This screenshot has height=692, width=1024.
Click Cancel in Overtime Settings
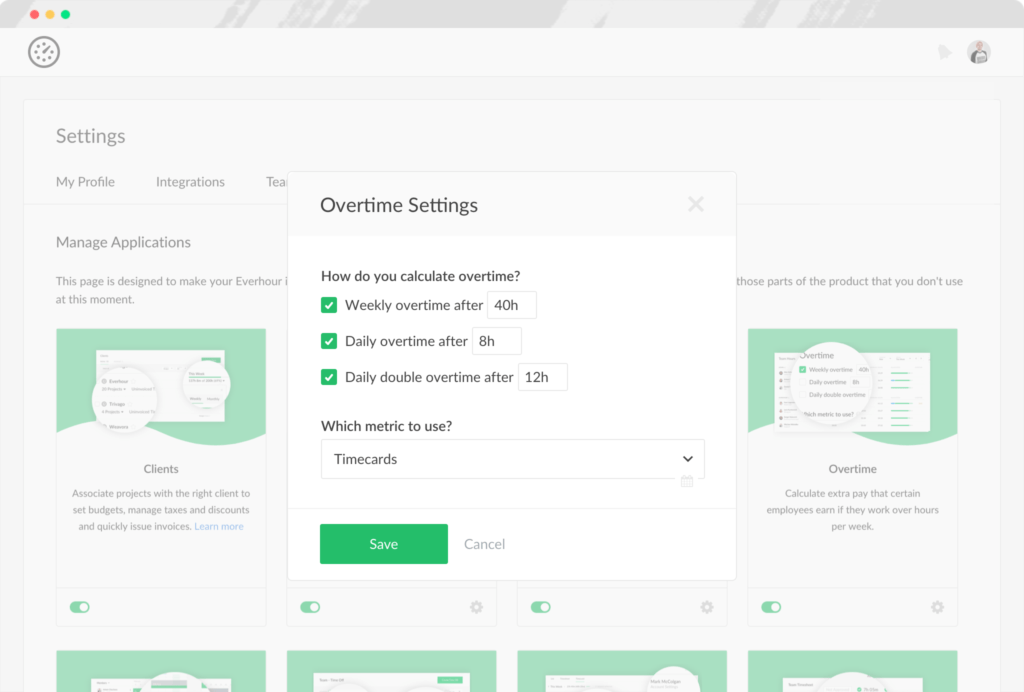[x=484, y=544]
